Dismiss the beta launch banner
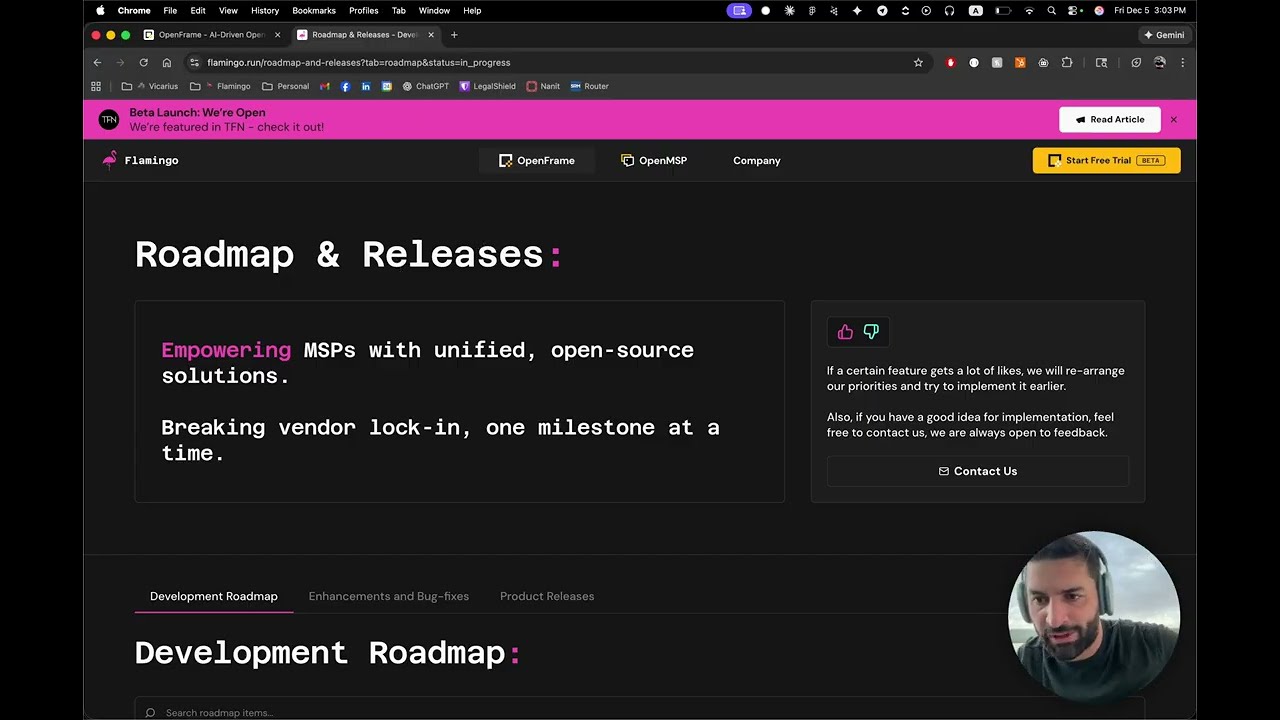 (1173, 120)
